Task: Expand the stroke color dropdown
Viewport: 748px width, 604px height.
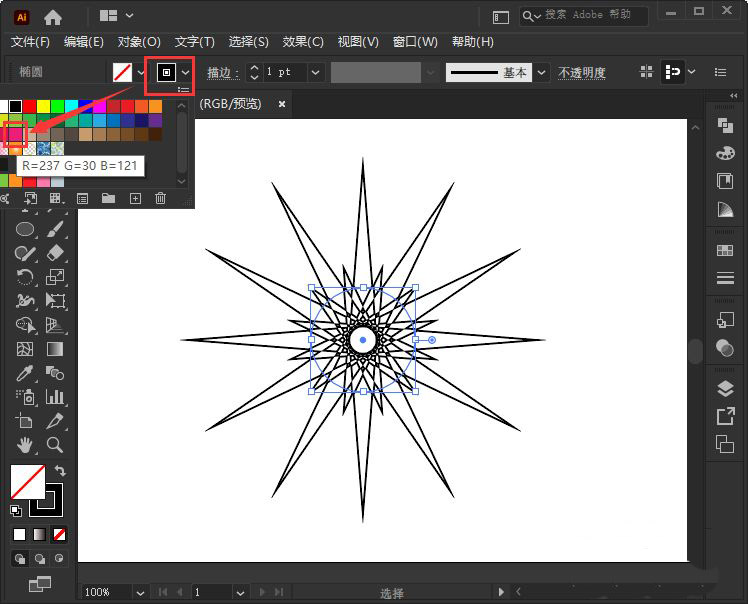Action: 185,72
